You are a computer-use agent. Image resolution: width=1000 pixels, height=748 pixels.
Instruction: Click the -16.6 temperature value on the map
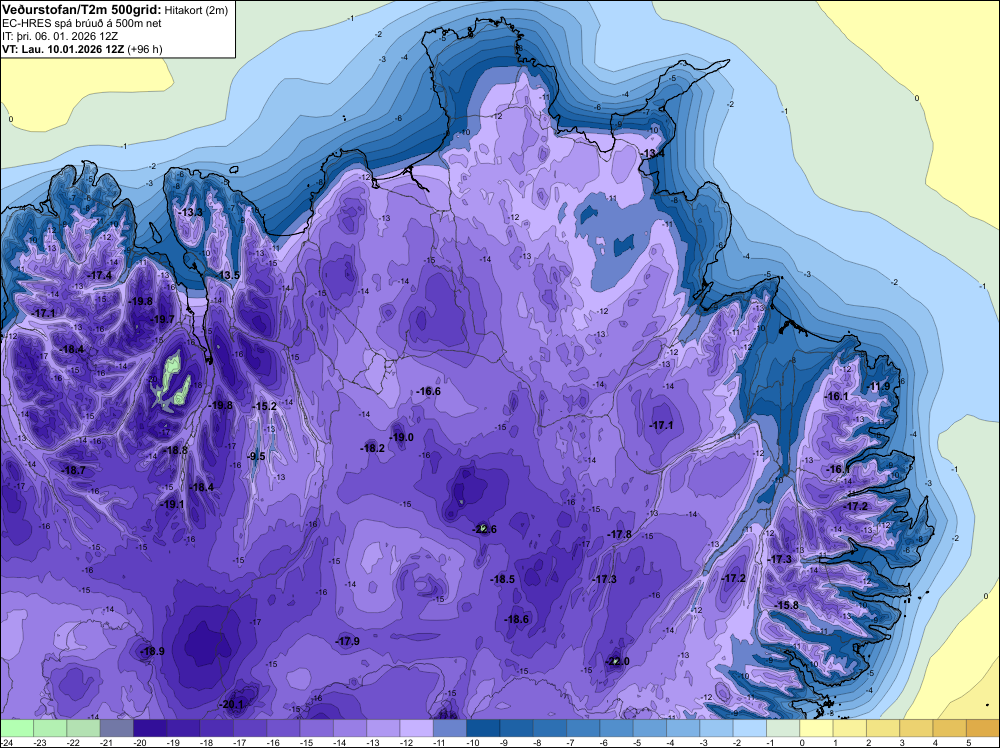click(x=428, y=391)
